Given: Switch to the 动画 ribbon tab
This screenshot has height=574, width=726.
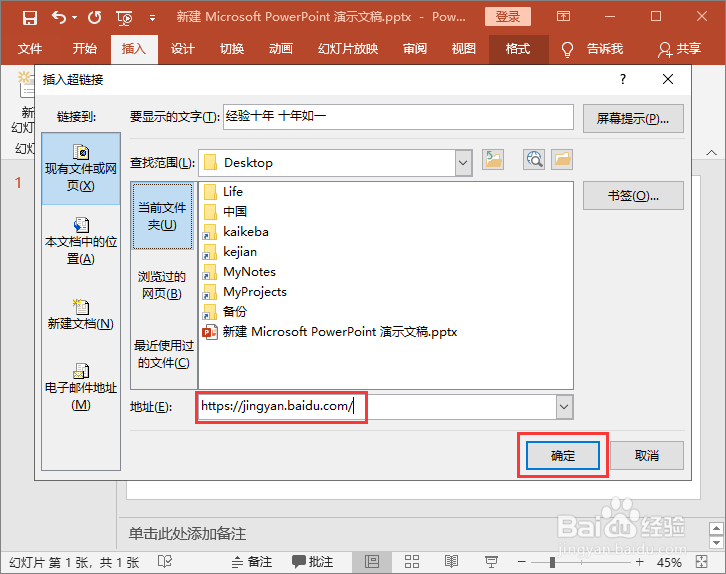Looking at the screenshot, I should [x=281, y=49].
